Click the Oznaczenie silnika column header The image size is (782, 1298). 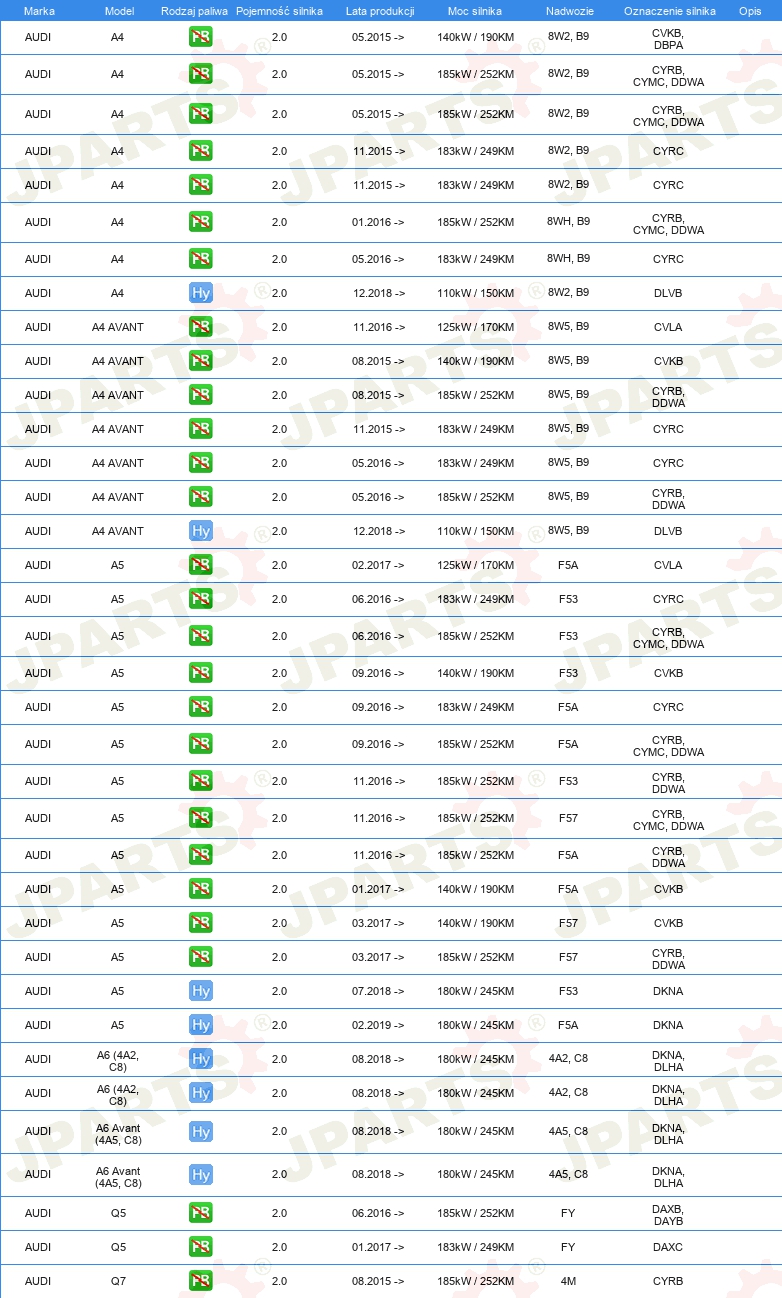click(x=669, y=11)
